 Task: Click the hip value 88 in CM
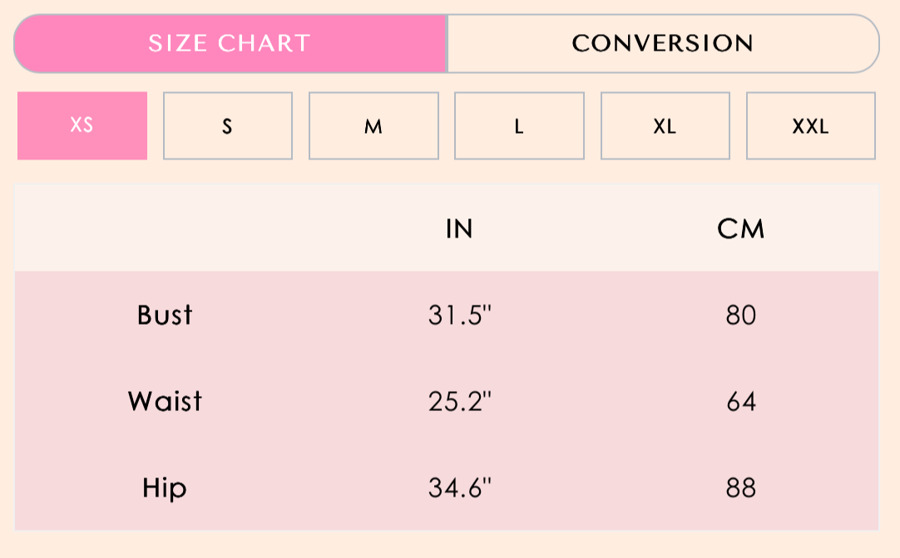741,489
